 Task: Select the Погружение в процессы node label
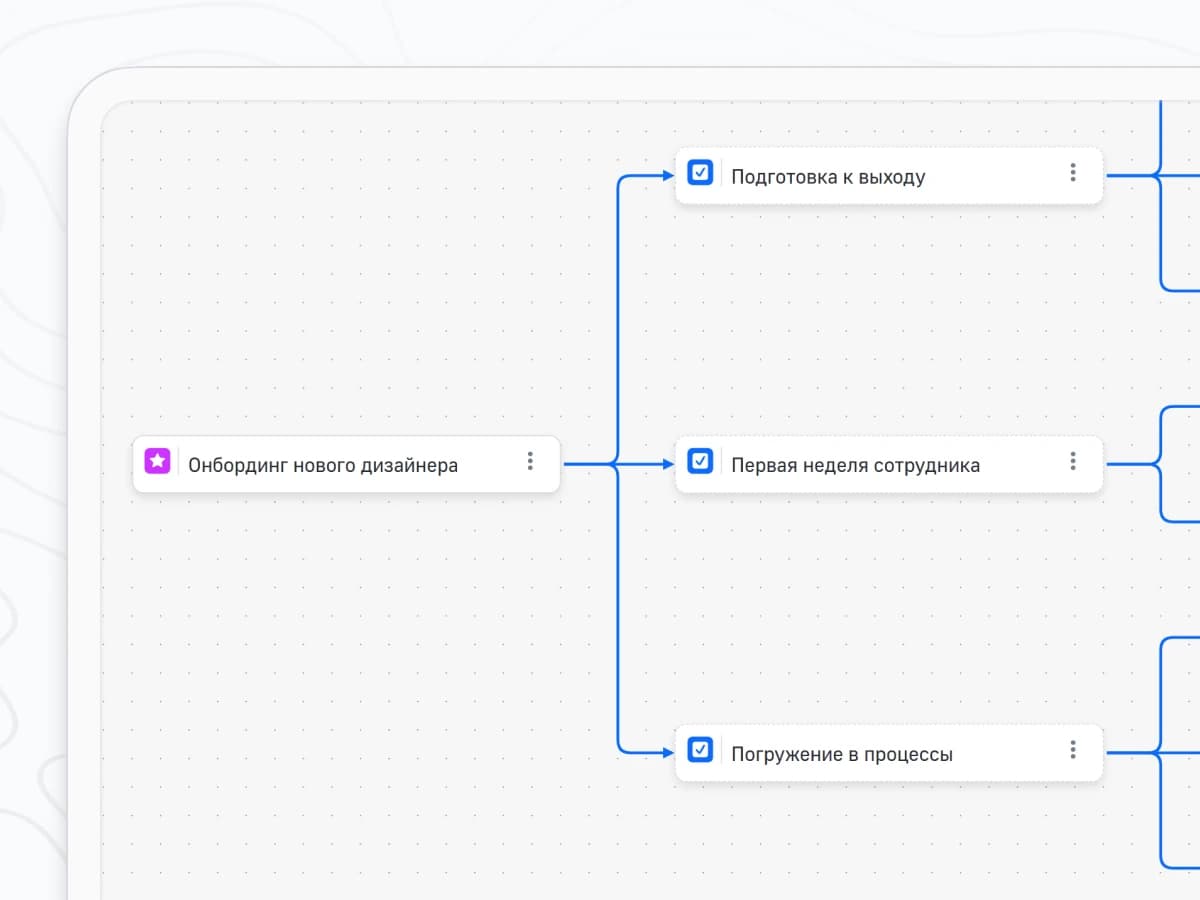(841, 754)
